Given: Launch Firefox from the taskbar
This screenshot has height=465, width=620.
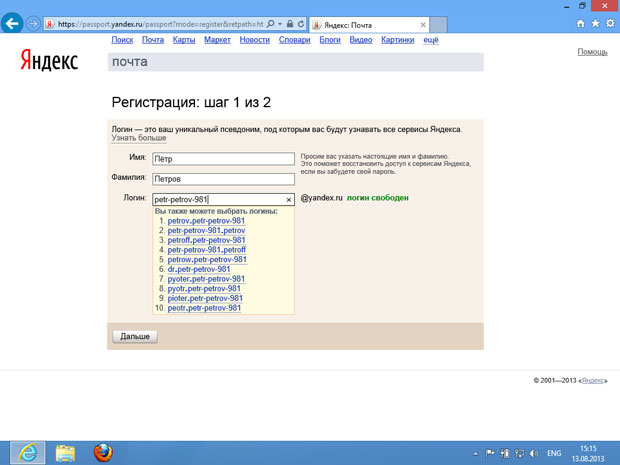Looking at the screenshot, I should (x=102, y=452).
